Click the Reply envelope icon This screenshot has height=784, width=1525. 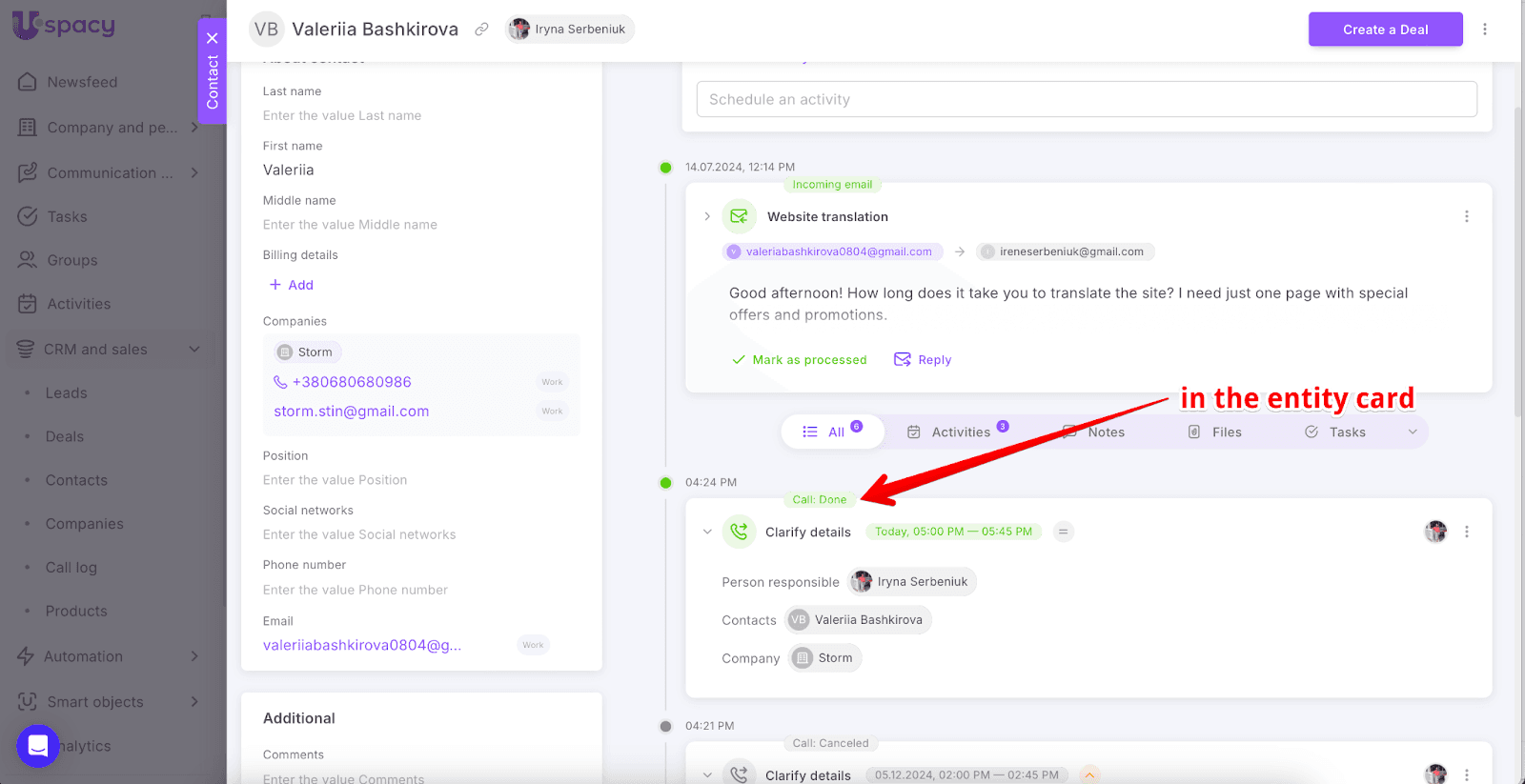tap(902, 359)
